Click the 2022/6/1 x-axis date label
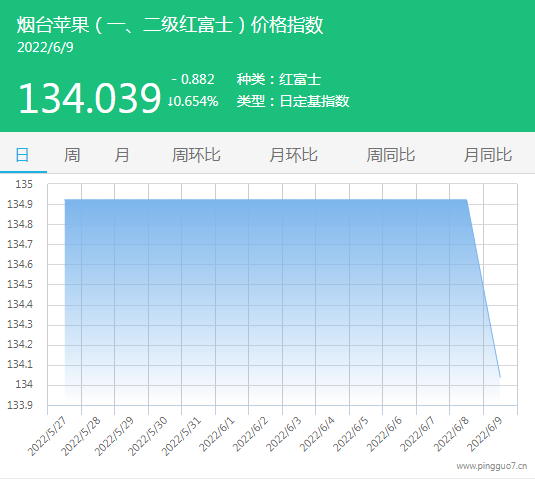 click(x=217, y=434)
